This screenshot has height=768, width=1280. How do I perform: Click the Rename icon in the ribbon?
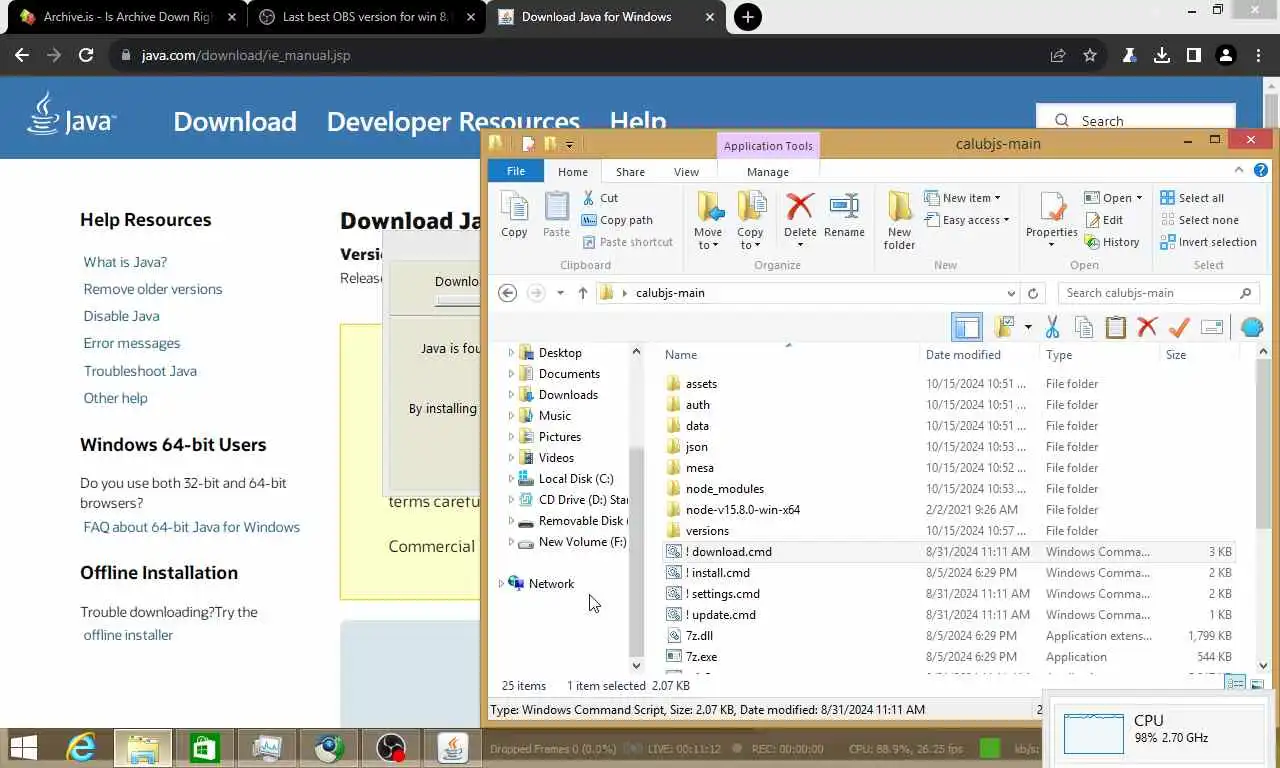click(844, 207)
